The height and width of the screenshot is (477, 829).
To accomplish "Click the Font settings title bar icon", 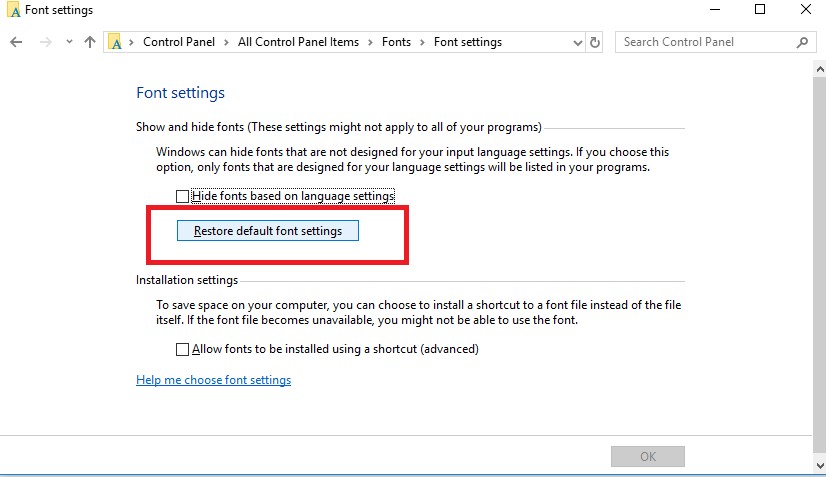I will [x=13, y=10].
